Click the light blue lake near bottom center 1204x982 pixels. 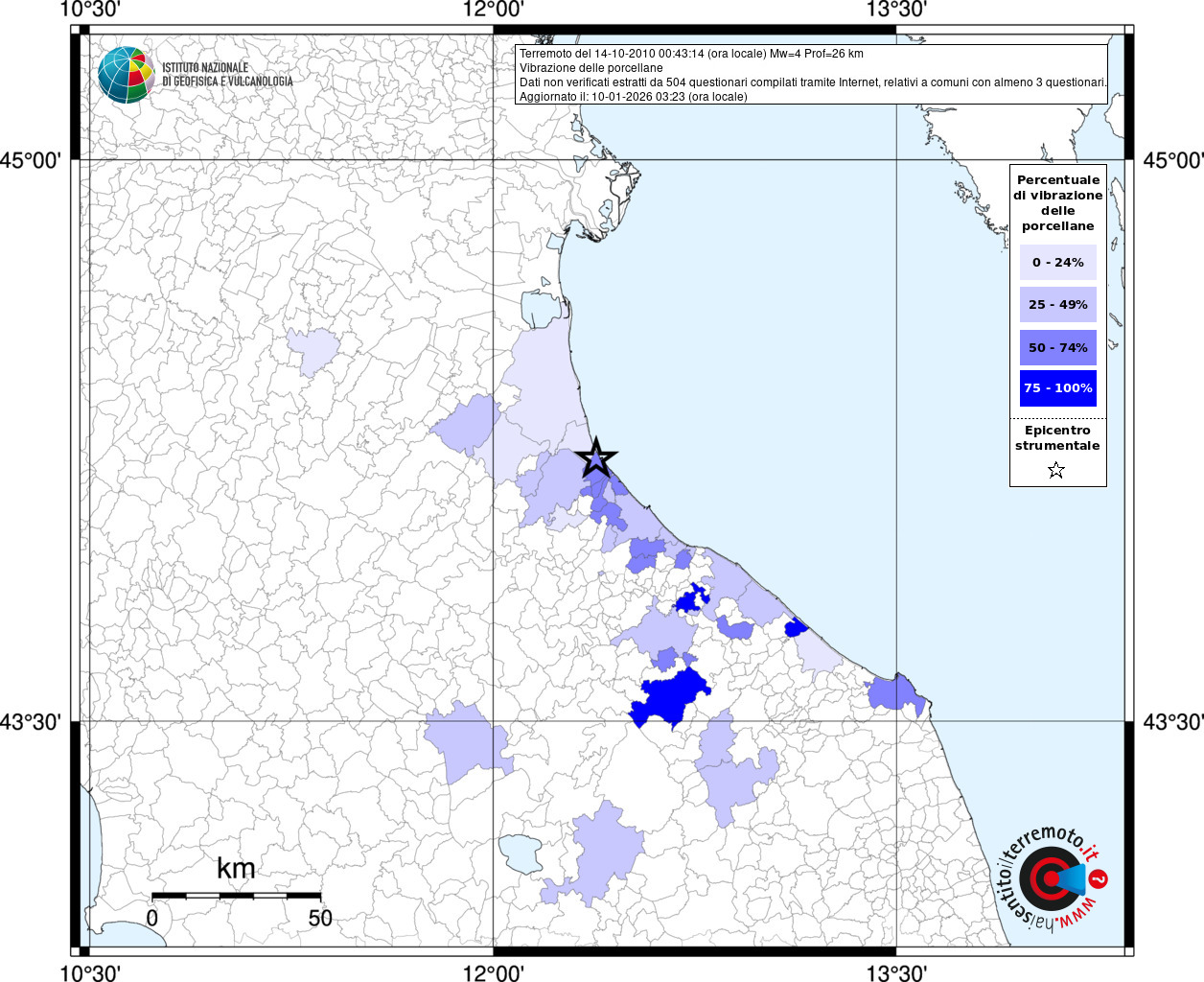[521, 852]
